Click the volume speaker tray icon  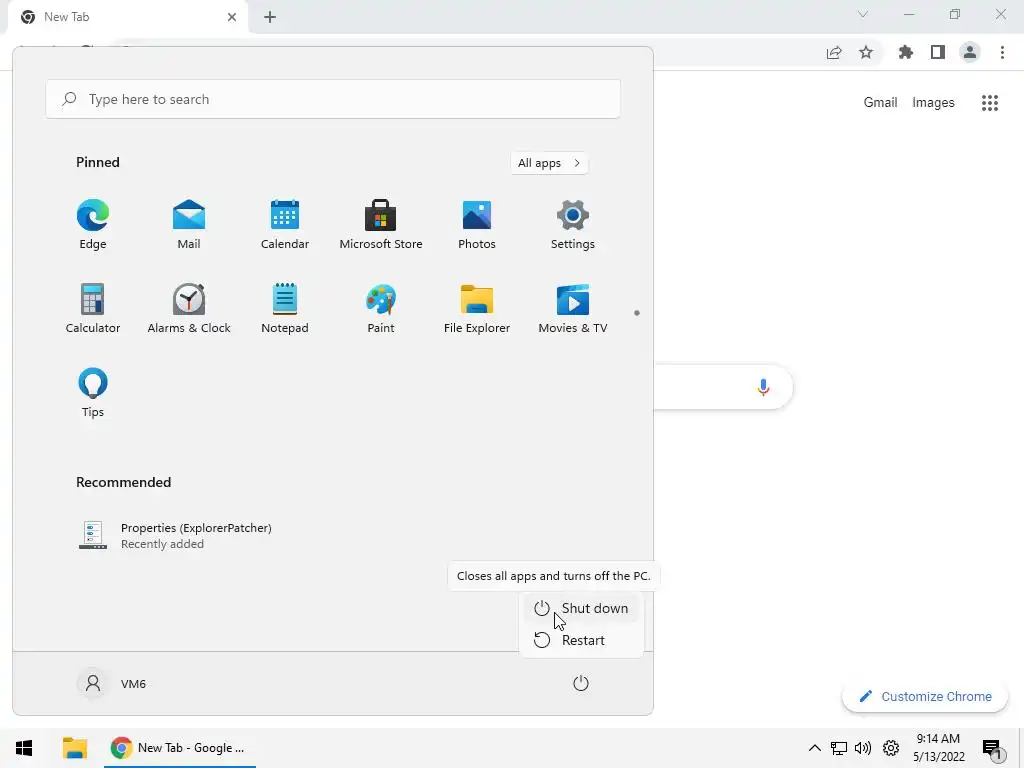pyautogui.click(x=863, y=748)
